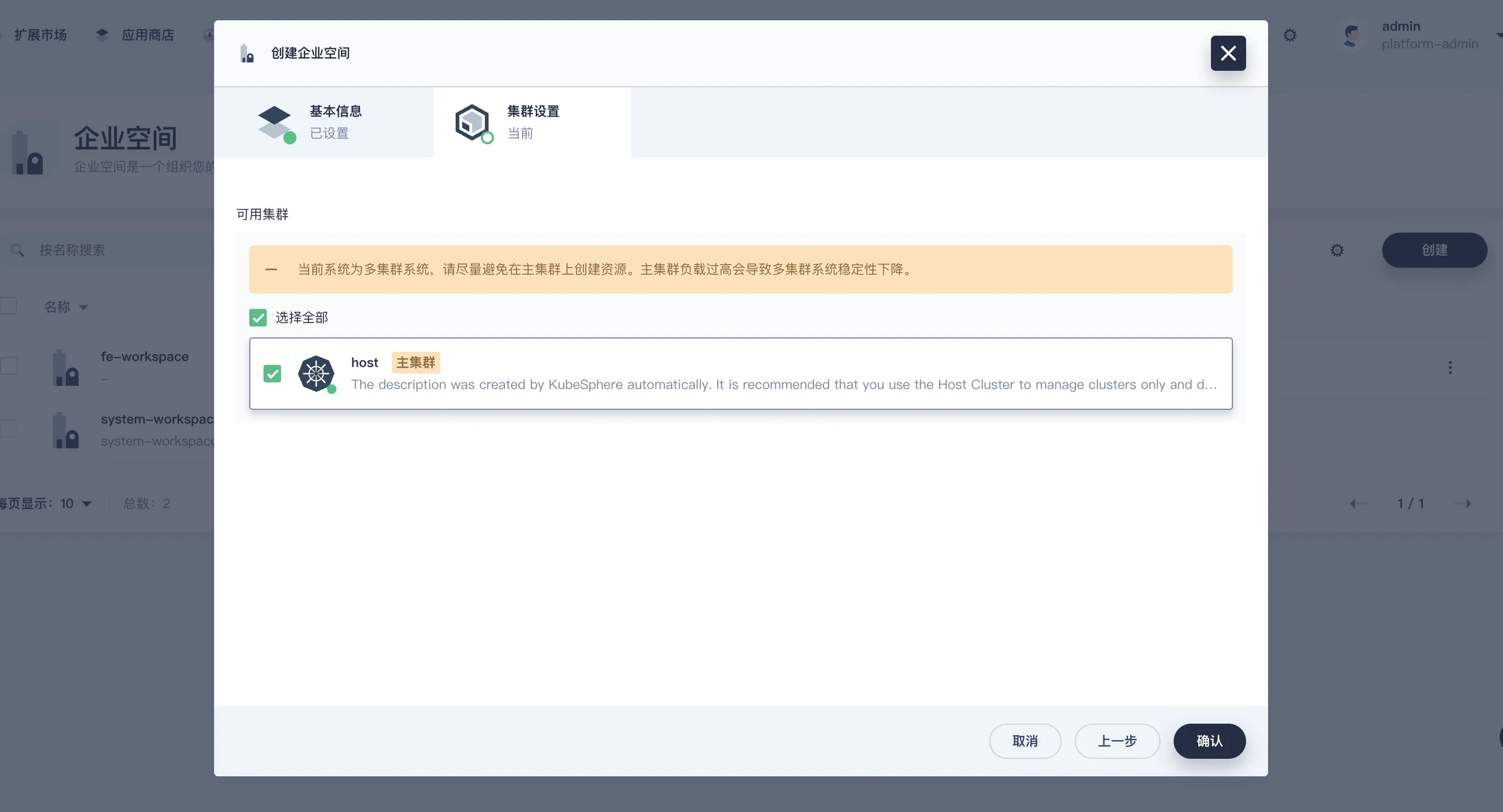Click the 确认 confirm button

[1209, 741]
